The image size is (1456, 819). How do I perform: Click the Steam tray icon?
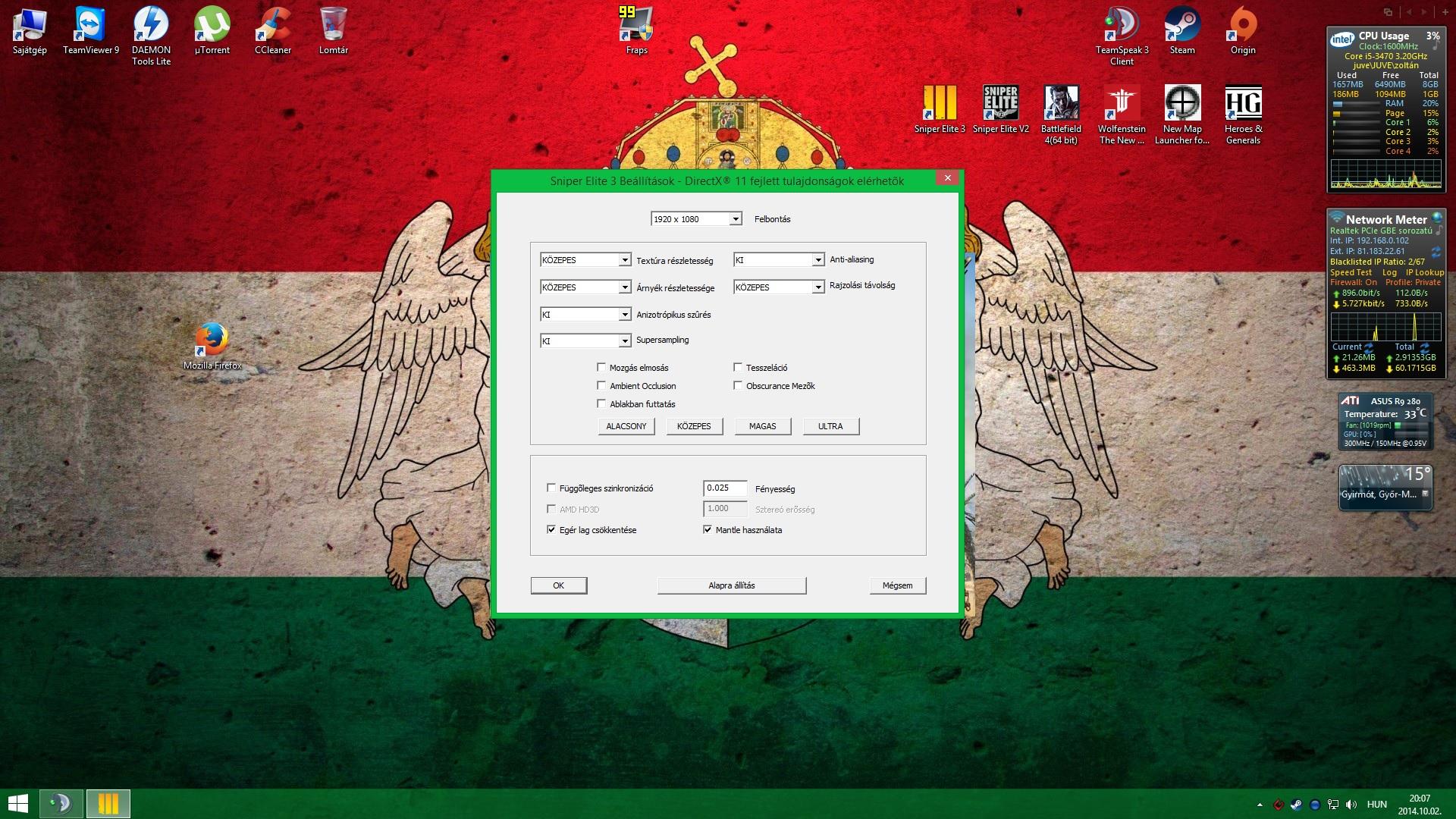(x=1297, y=805)
